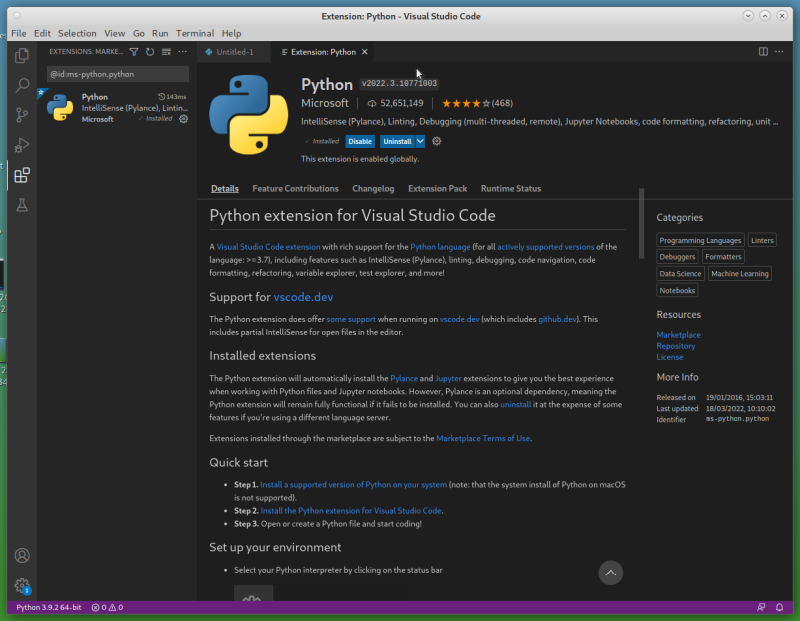
Task: Click the scroll-to-top round arrow button
Action: coord(611,573)
